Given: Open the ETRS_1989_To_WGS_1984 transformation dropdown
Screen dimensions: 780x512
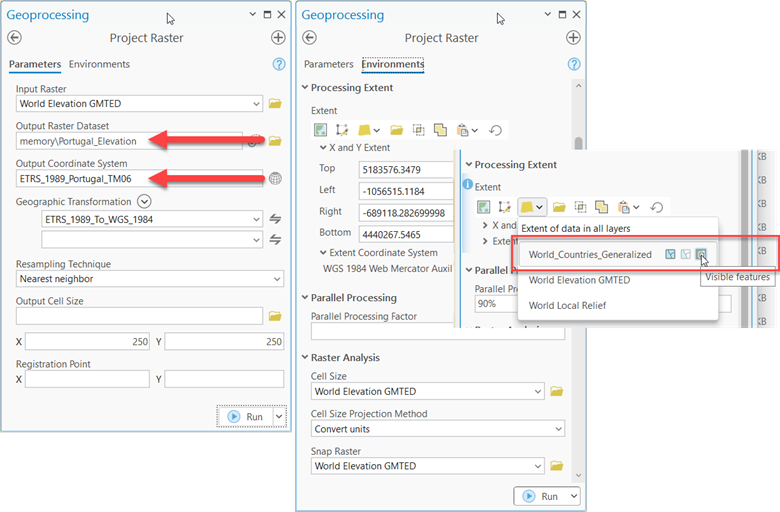Looking at the screenshot, I should click(256, 219).
